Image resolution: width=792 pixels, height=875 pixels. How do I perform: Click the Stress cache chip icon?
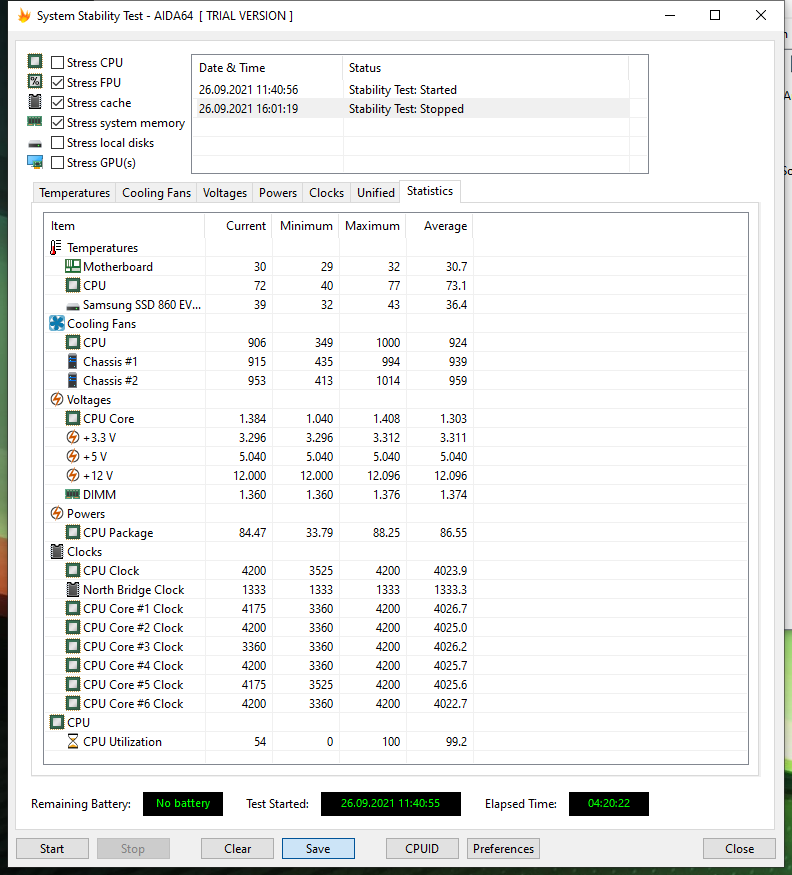(35, 102)
